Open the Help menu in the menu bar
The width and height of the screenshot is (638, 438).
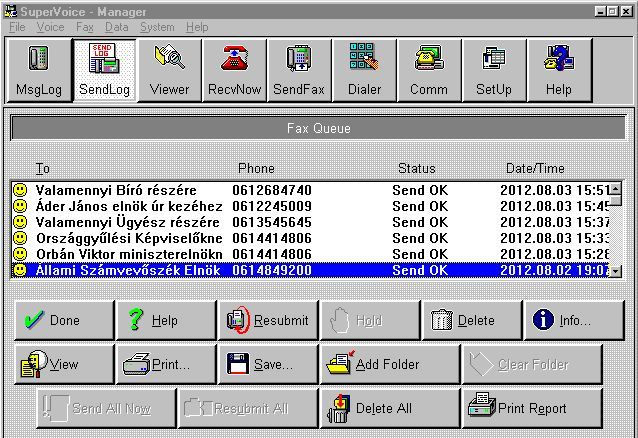[197, 27]
